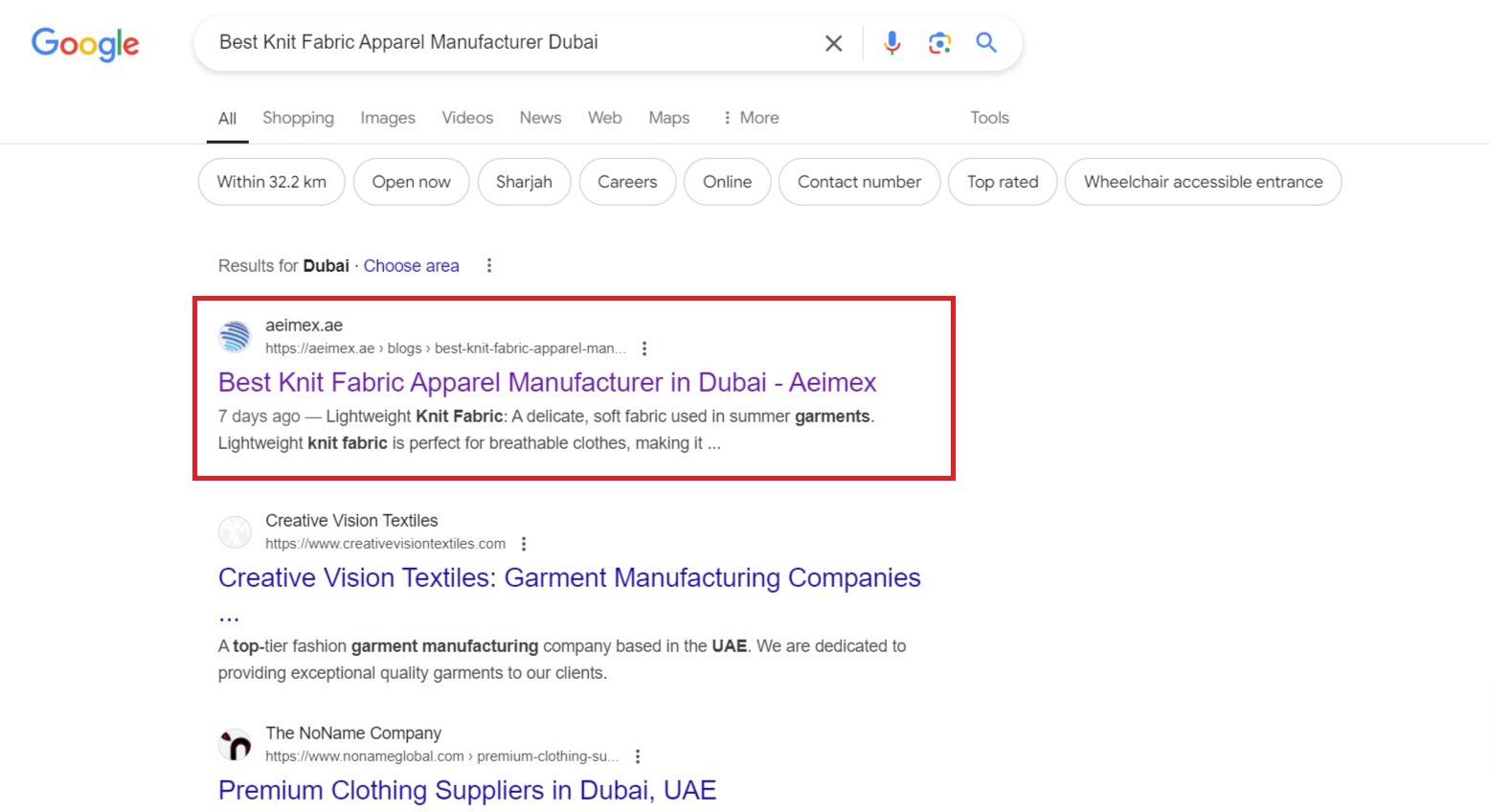
Task: Open options menu beside Choose area
Action: point(489,265)
